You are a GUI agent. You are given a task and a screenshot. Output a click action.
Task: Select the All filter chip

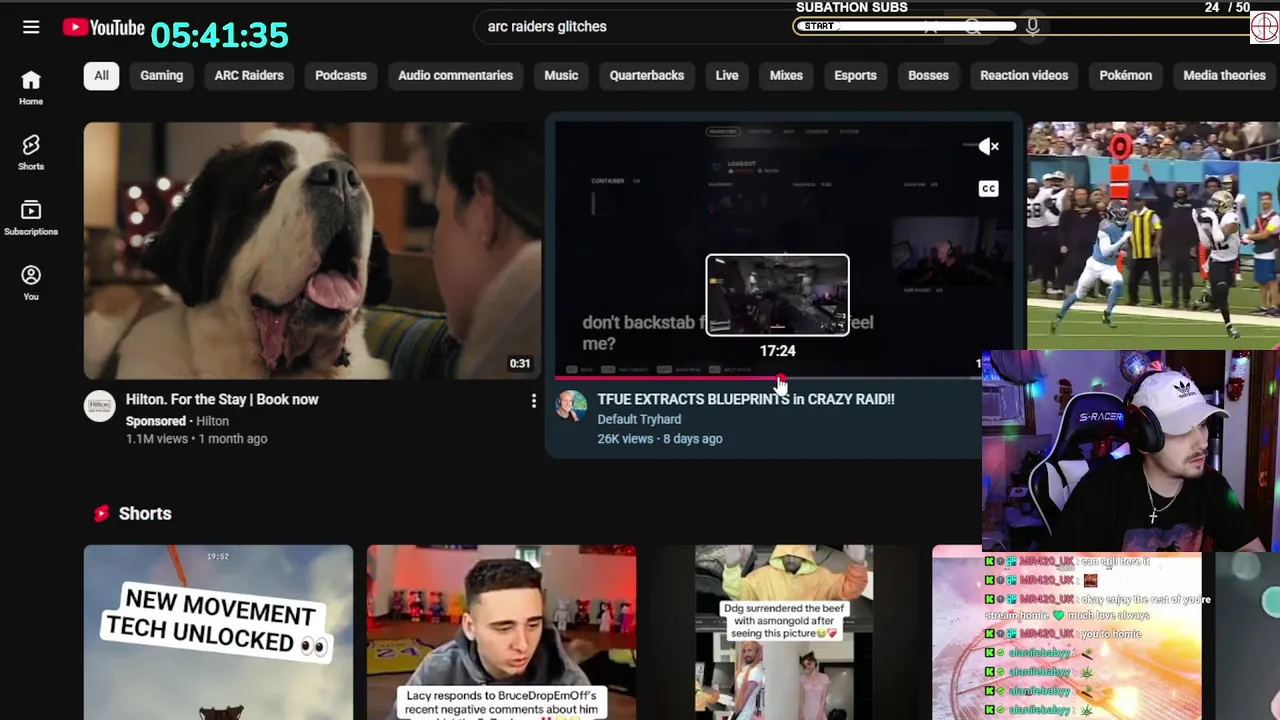tap(101, 75)
